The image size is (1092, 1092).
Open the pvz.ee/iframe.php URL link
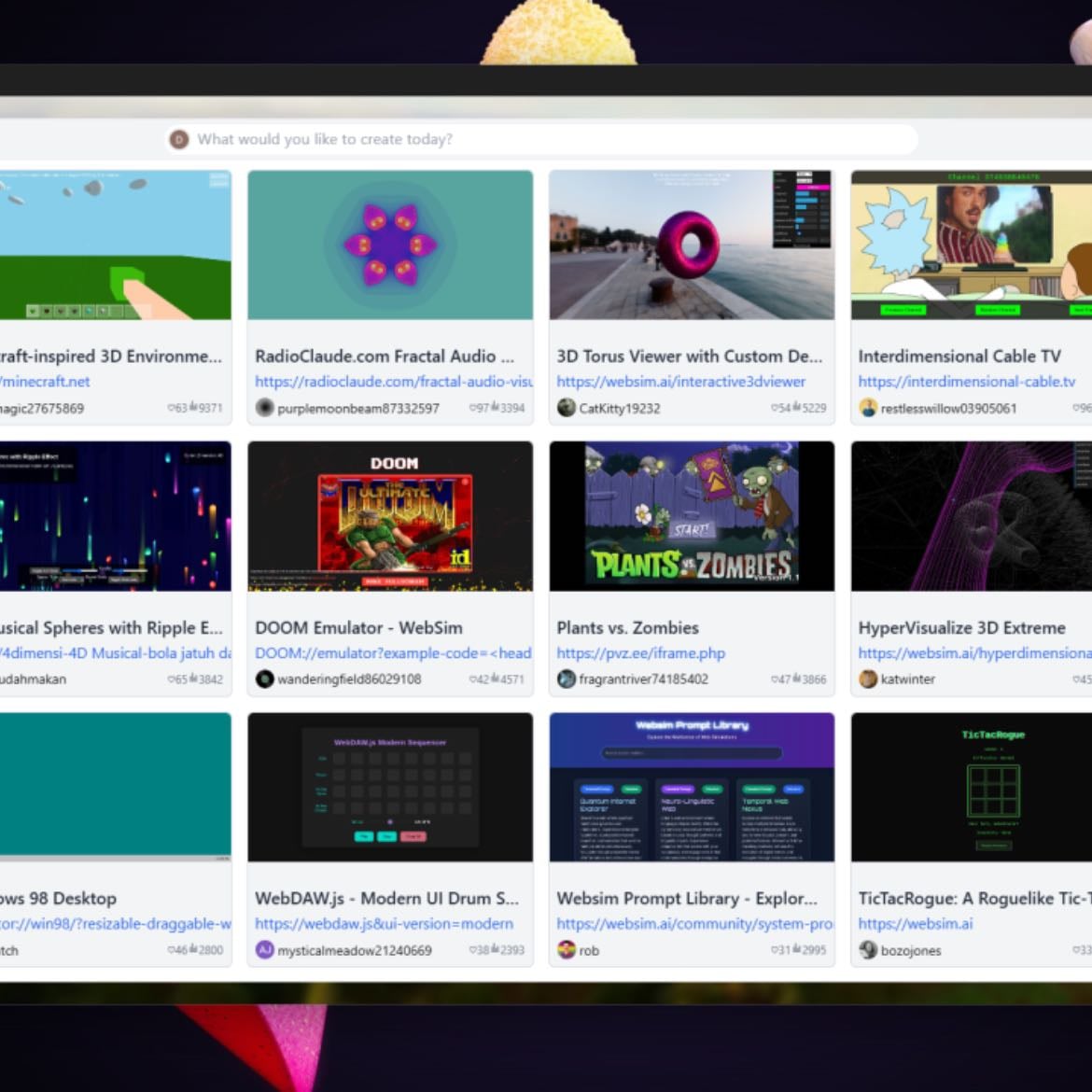click(640, 653)
